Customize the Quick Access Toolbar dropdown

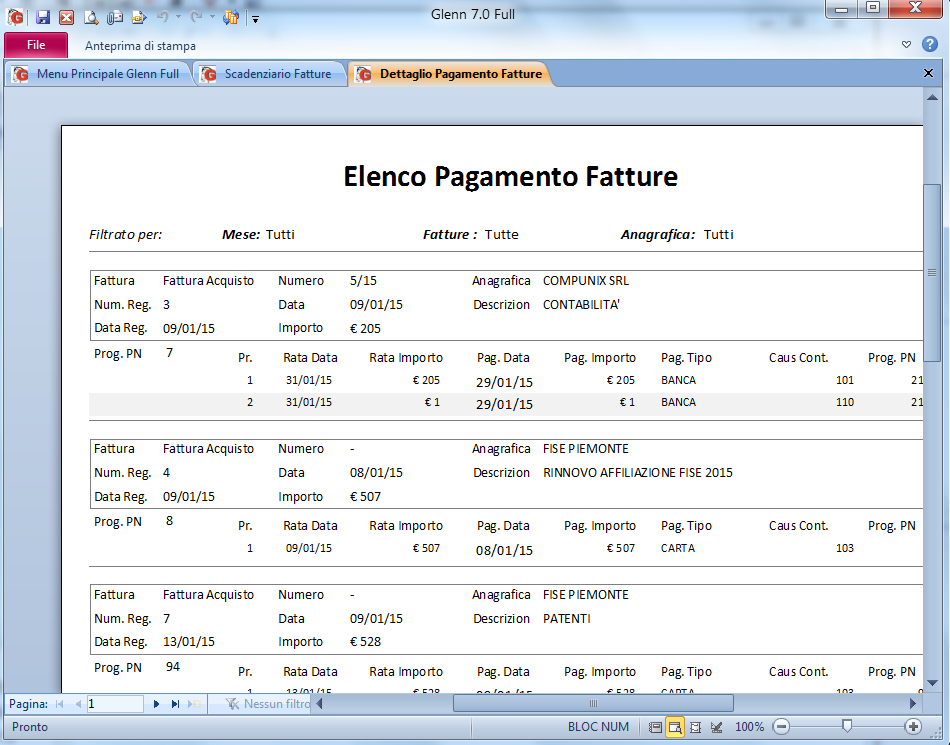pyautogui.click(x=256, y=19)
